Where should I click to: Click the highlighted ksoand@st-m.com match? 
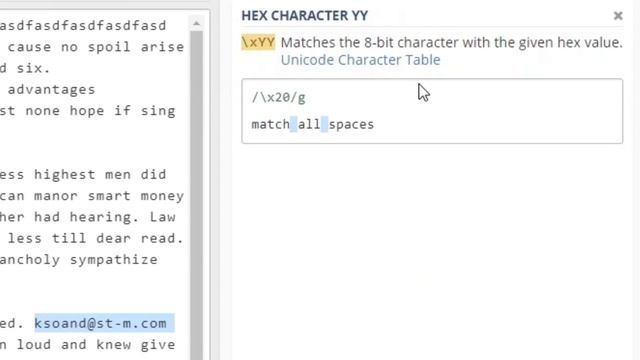point(104,323)
